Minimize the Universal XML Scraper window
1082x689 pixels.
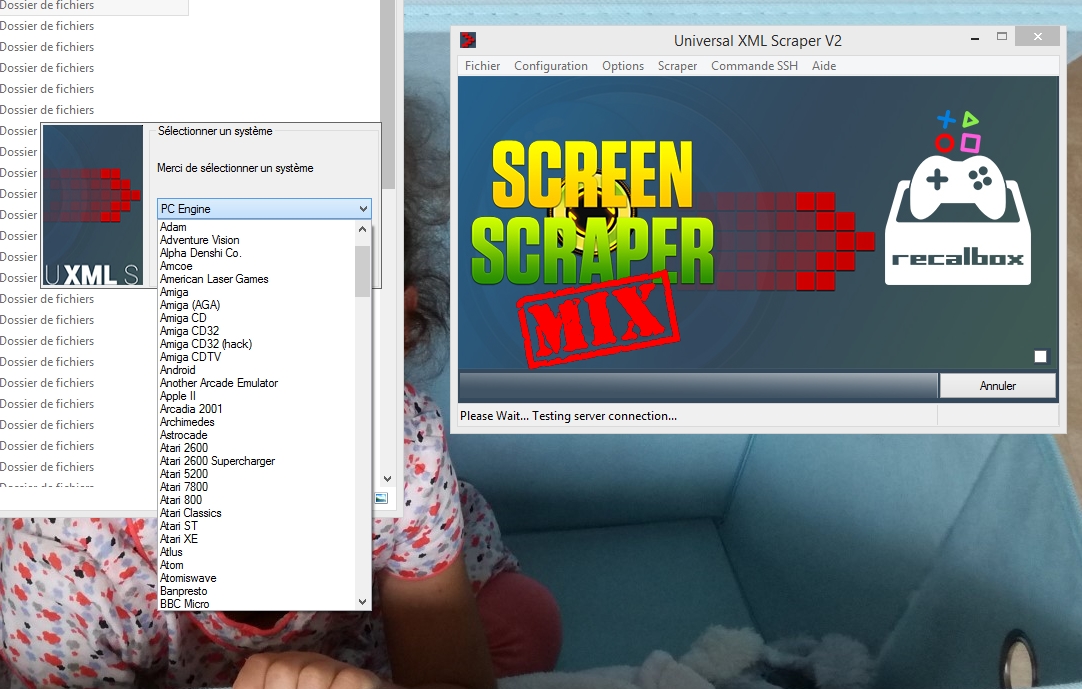[x=974, y=39]
